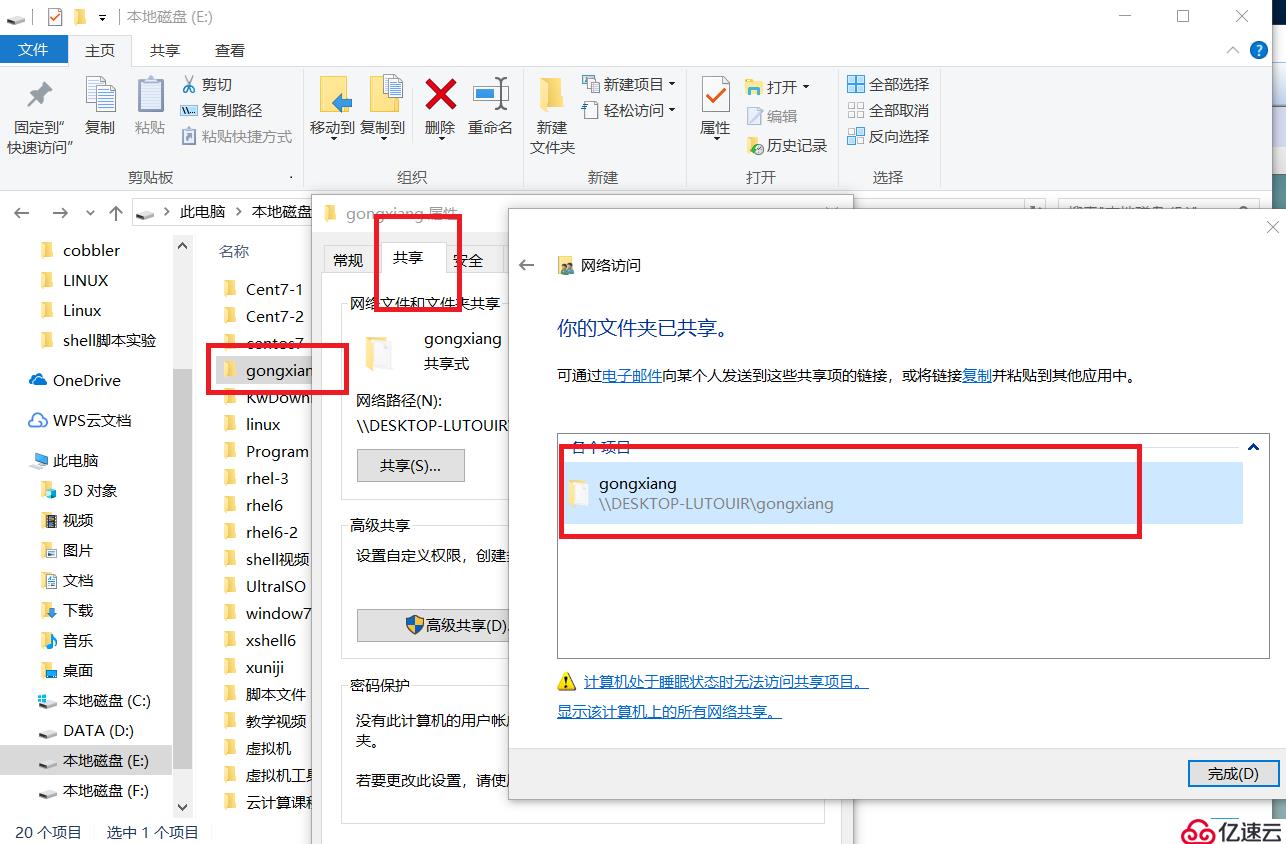Viewport: 1286px width, 844px height.
Task: Choose Paste shortcut command
Action: pos(236,137)
